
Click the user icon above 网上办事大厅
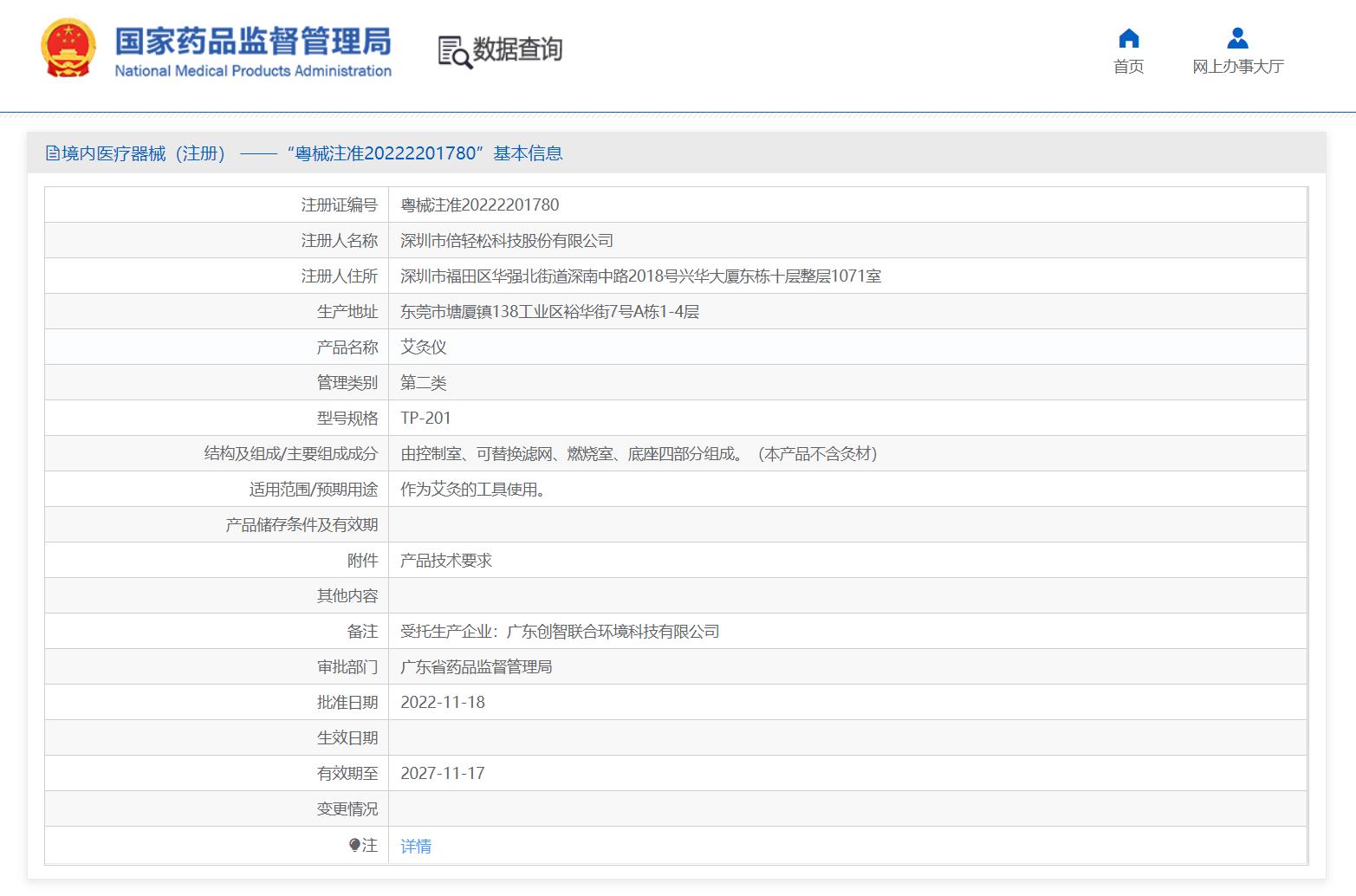click(x=1237, y=38)
